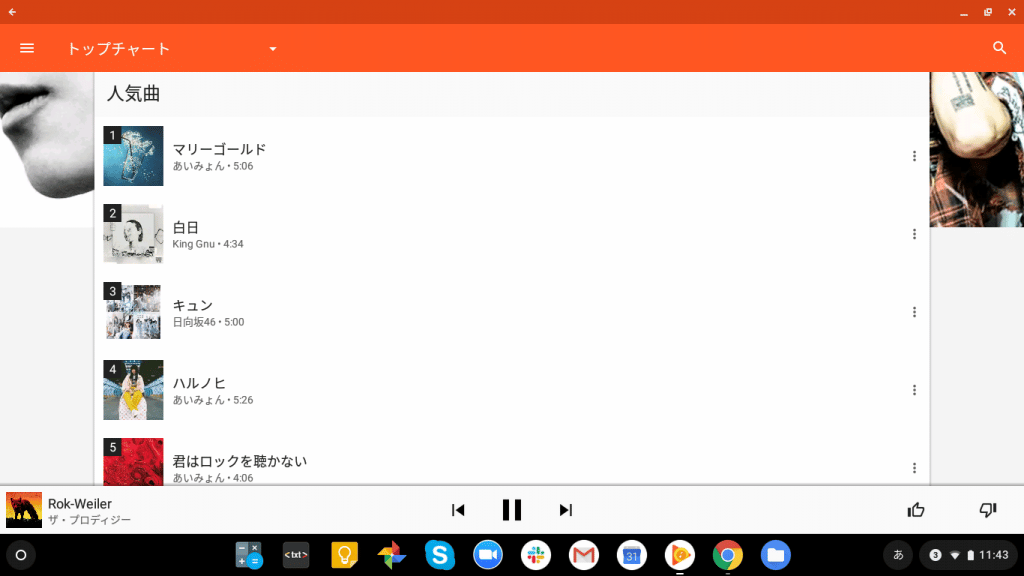Screen dimensions: 1024x576
Task: Launch Zoom from the shelf
Action: 487,555
